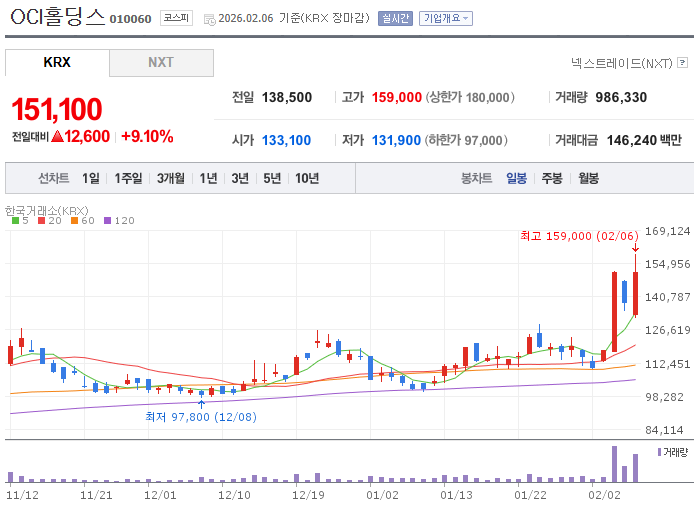This screenshot has height=507, width=694.
Task: Click the 상한가 180,000 text
Action: pyautogui.click(x=470, y=97)
